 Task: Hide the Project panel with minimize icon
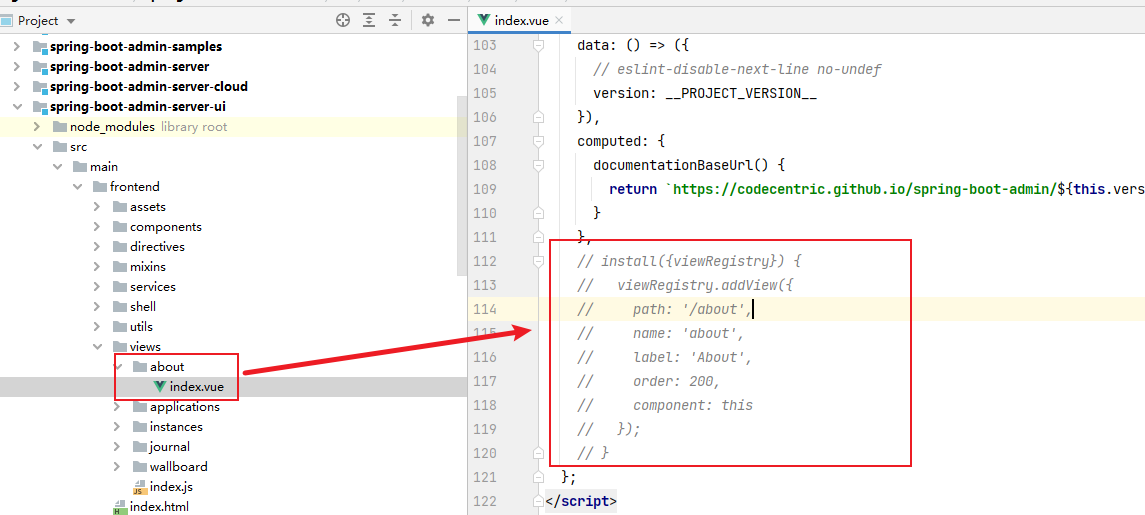pos(453,20)
